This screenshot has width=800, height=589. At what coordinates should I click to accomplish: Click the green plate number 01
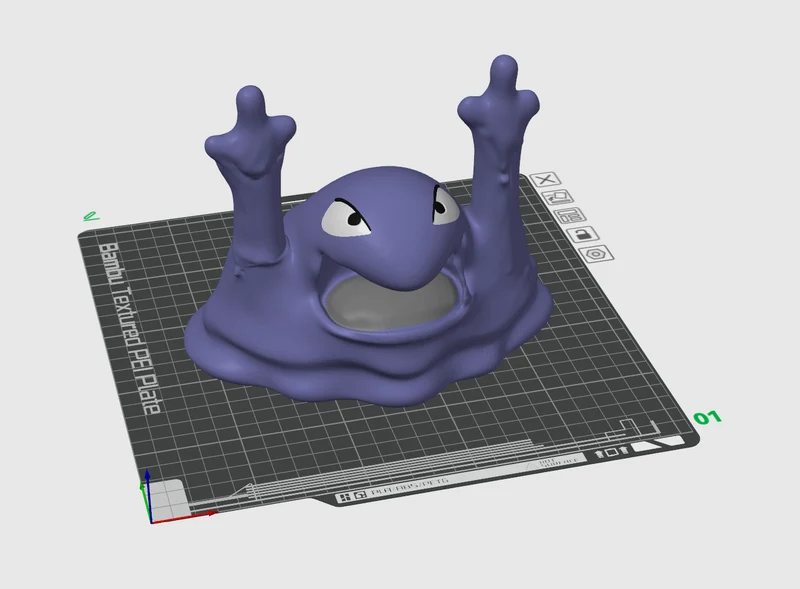click(x=708, y=418)
